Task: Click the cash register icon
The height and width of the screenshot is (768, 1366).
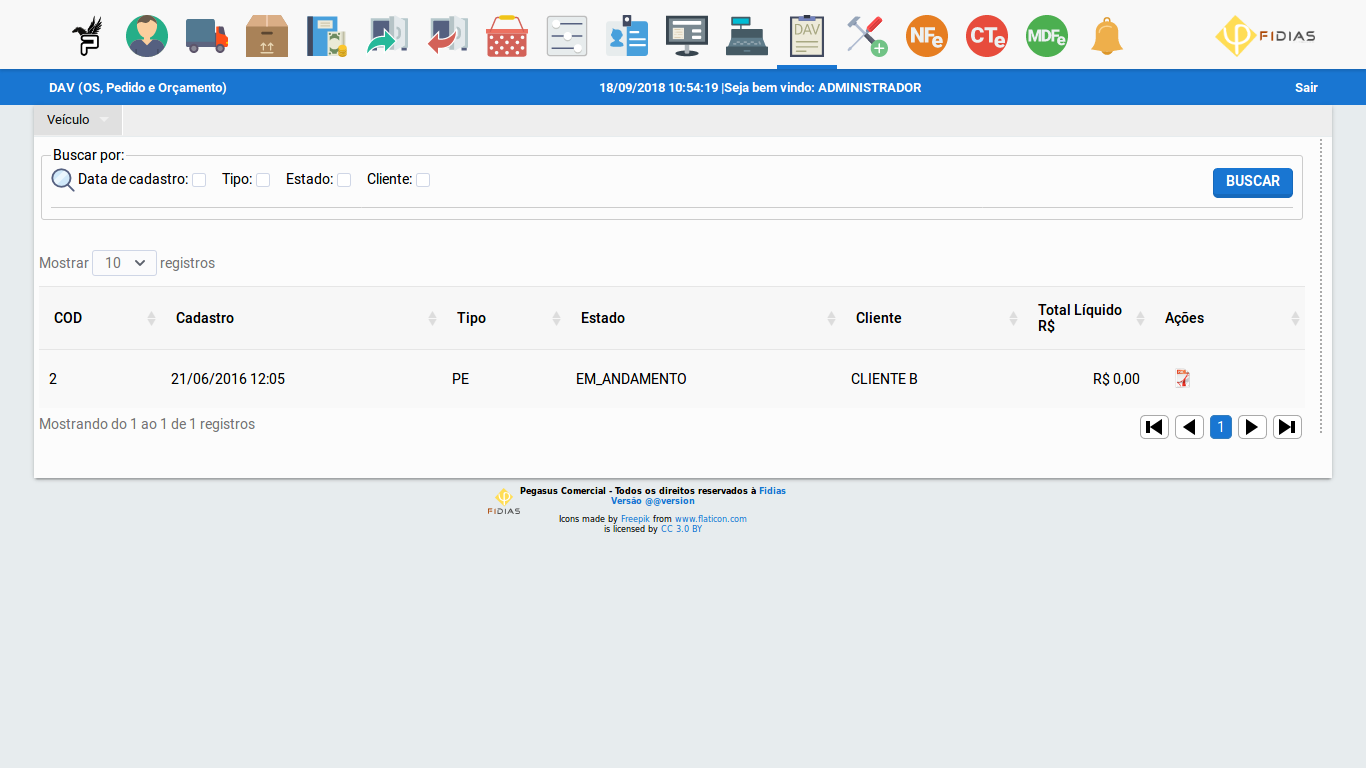Action: [x=747, y=36]
